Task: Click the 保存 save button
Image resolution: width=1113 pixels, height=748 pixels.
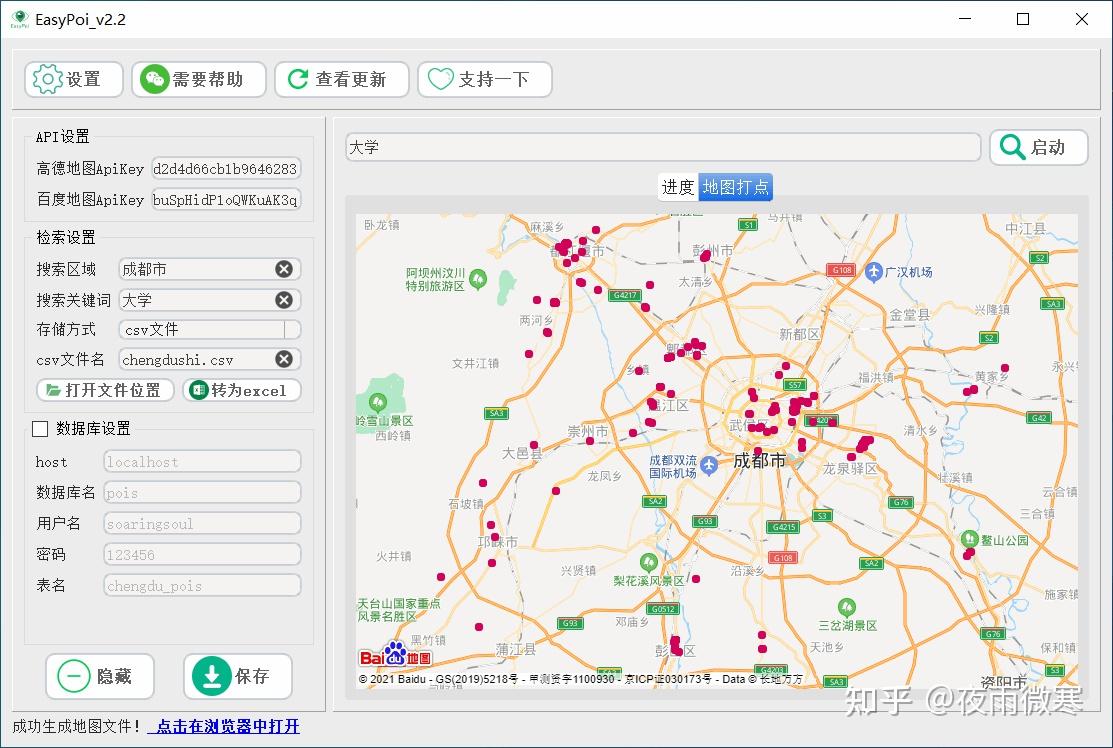Action: pos(238,676)
